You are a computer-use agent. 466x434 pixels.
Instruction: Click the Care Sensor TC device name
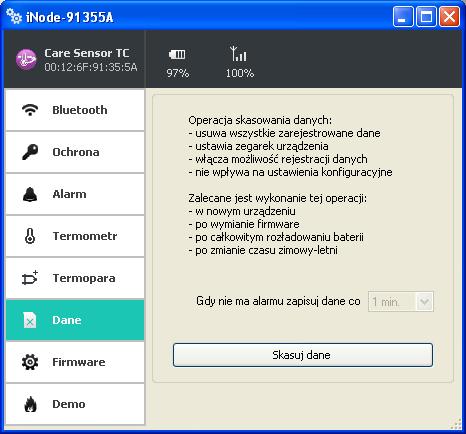pos(87,53)
